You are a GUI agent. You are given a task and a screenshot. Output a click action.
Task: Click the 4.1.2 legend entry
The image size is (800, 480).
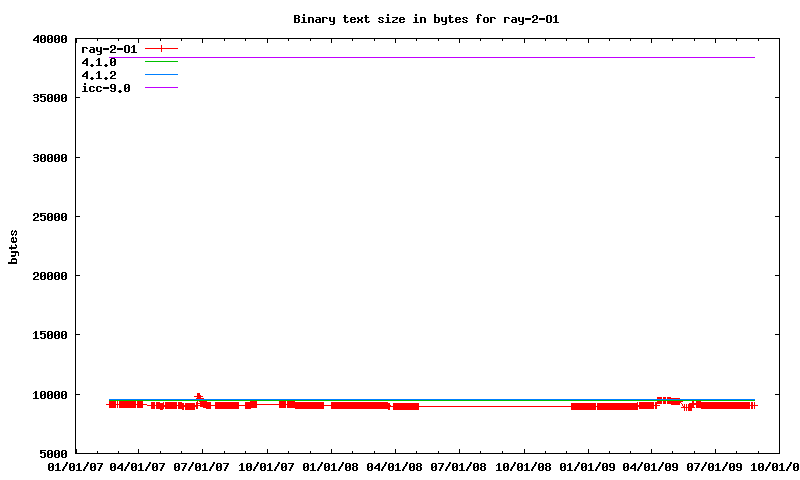[x=98, y=75]
